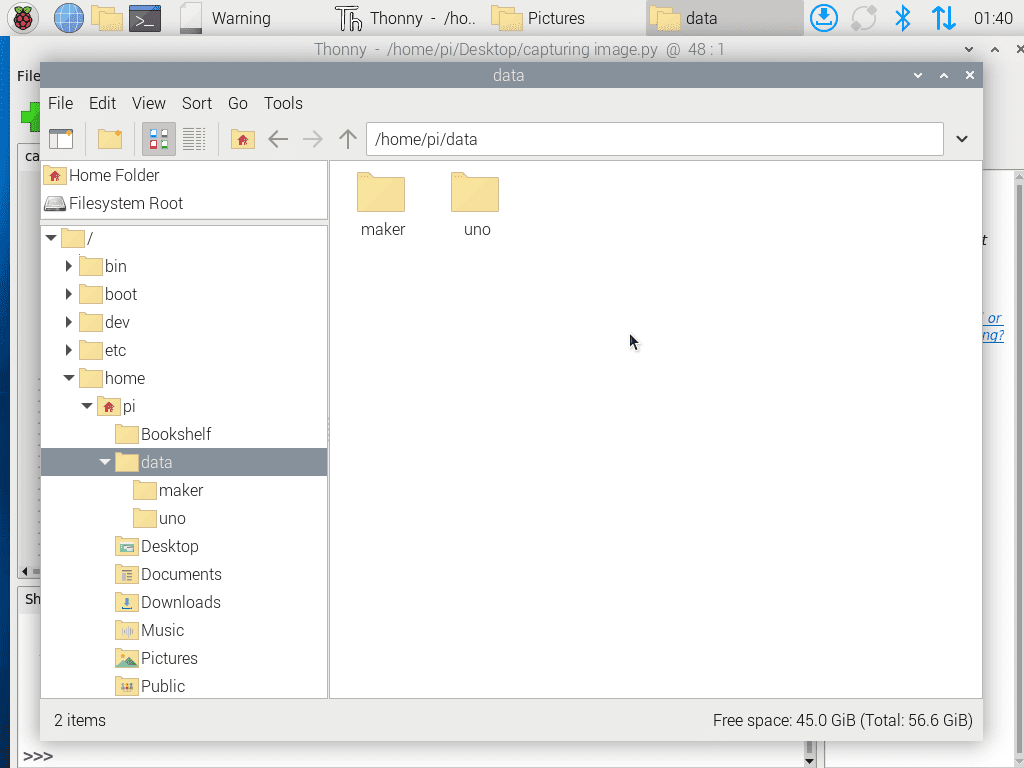Switch to detailed list view
Viewport: 1024px width, 768px height.
pos(193,138)
